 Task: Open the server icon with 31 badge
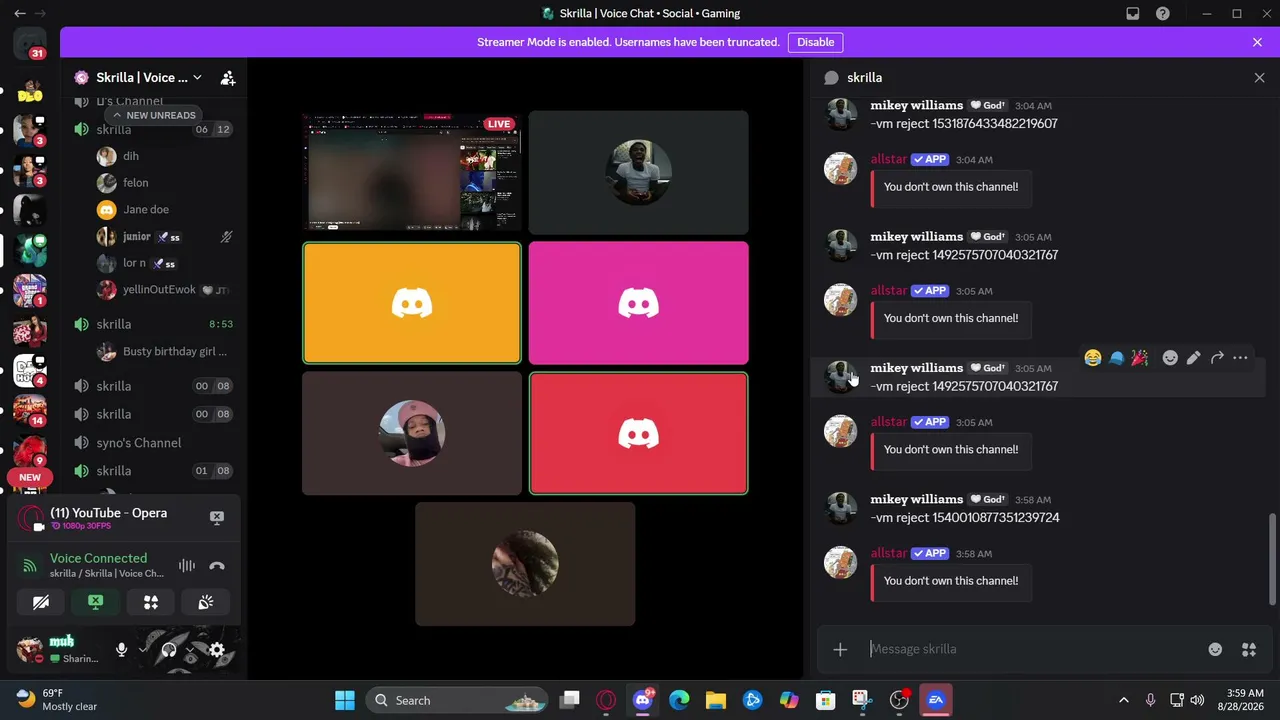click(30, 43)
